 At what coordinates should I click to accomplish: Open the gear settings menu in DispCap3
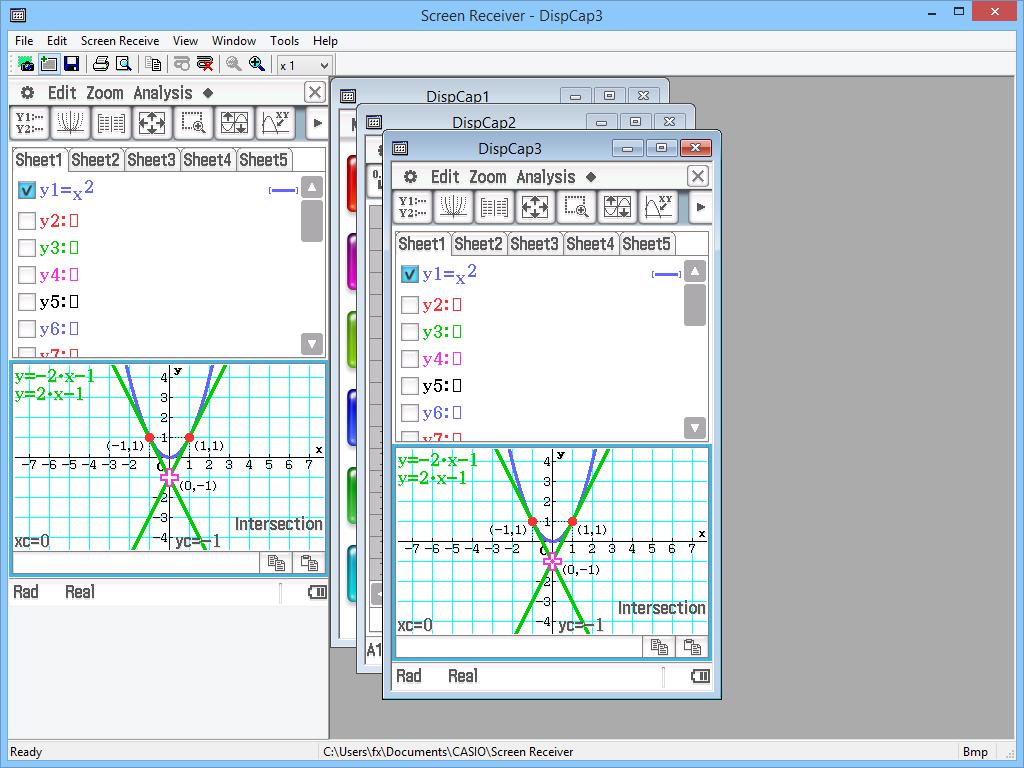410,177
